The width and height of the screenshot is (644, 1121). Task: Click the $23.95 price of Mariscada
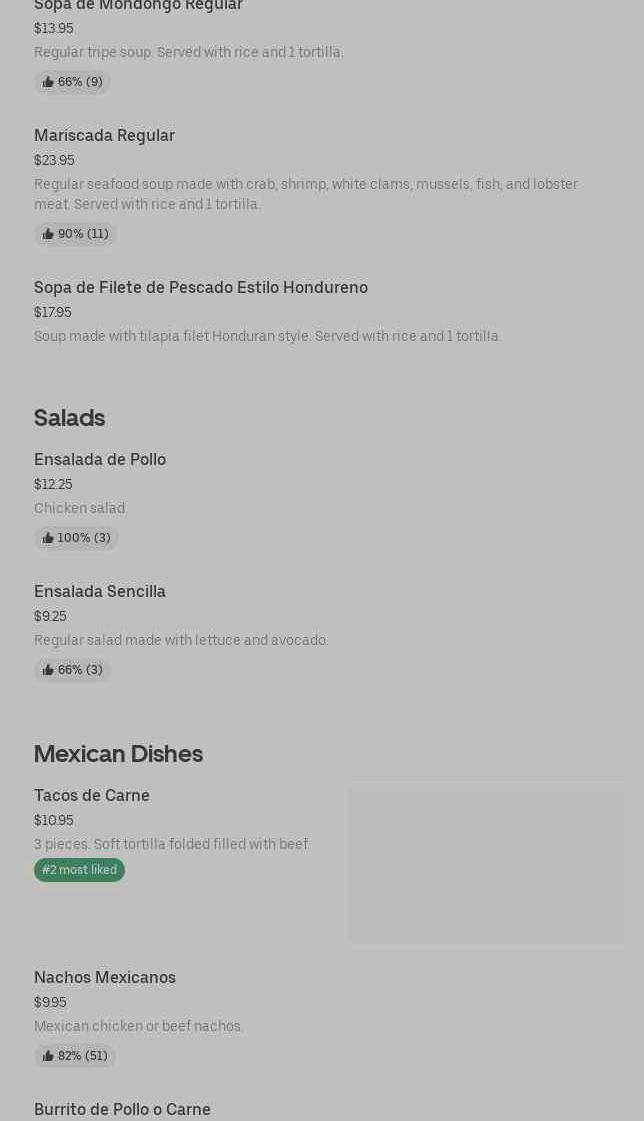54,160
